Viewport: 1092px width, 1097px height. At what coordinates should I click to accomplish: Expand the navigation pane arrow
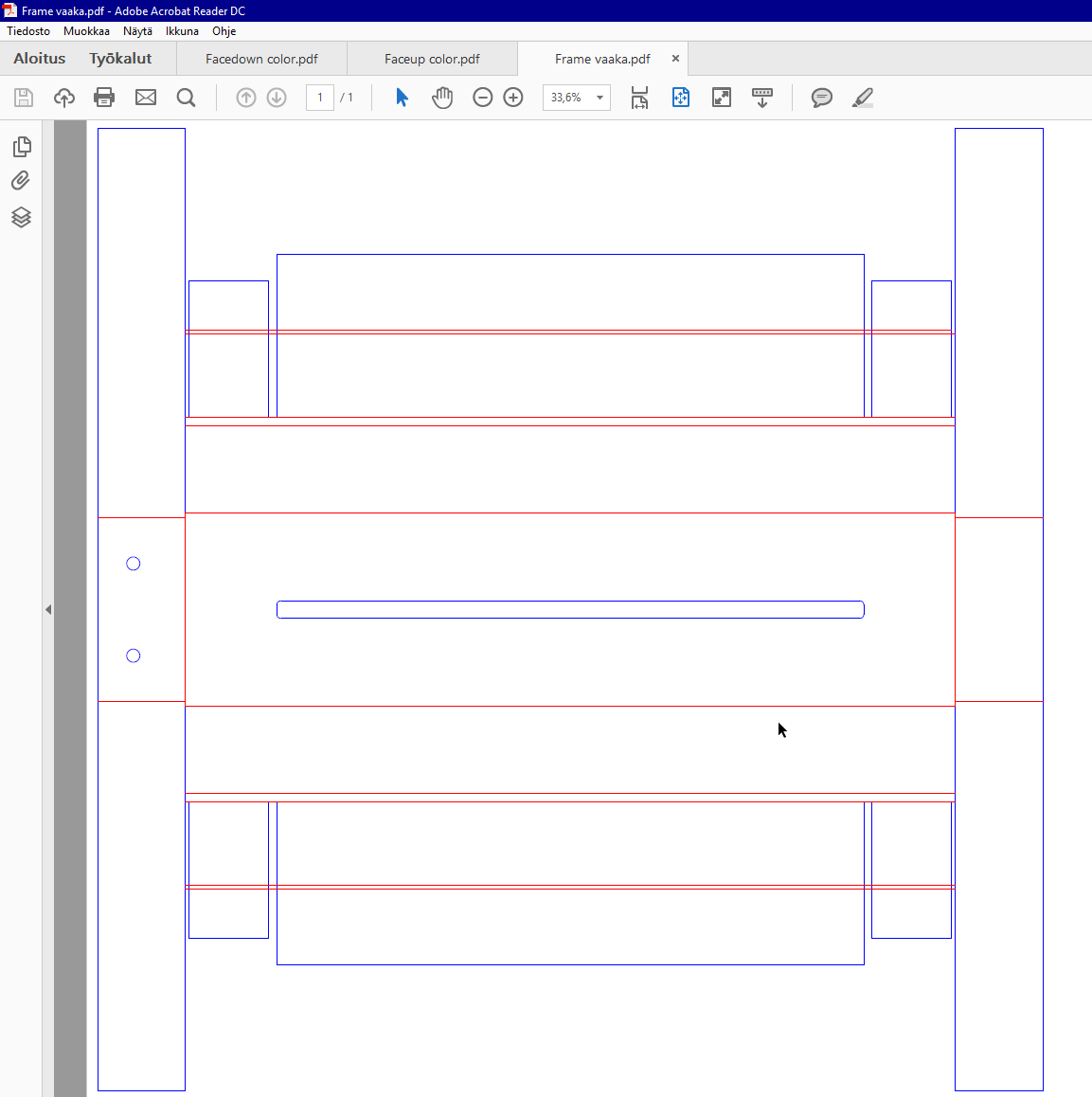(x=48, y=609)
